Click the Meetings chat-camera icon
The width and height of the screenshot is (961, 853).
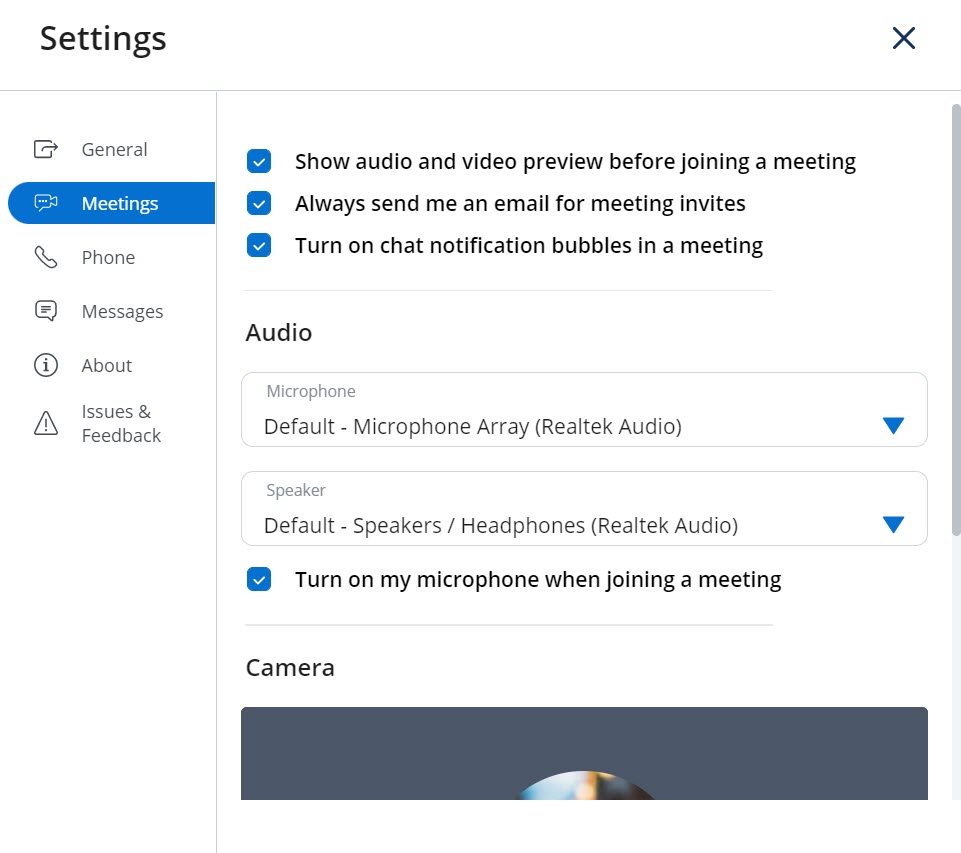[46, 203]
